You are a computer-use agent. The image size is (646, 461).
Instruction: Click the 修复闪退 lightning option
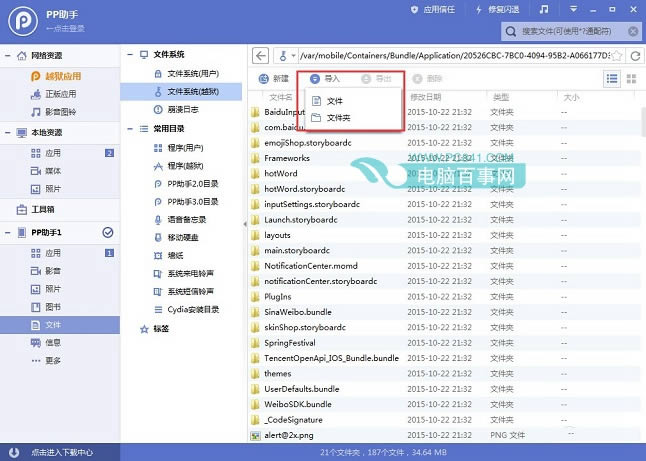(497, 9)
